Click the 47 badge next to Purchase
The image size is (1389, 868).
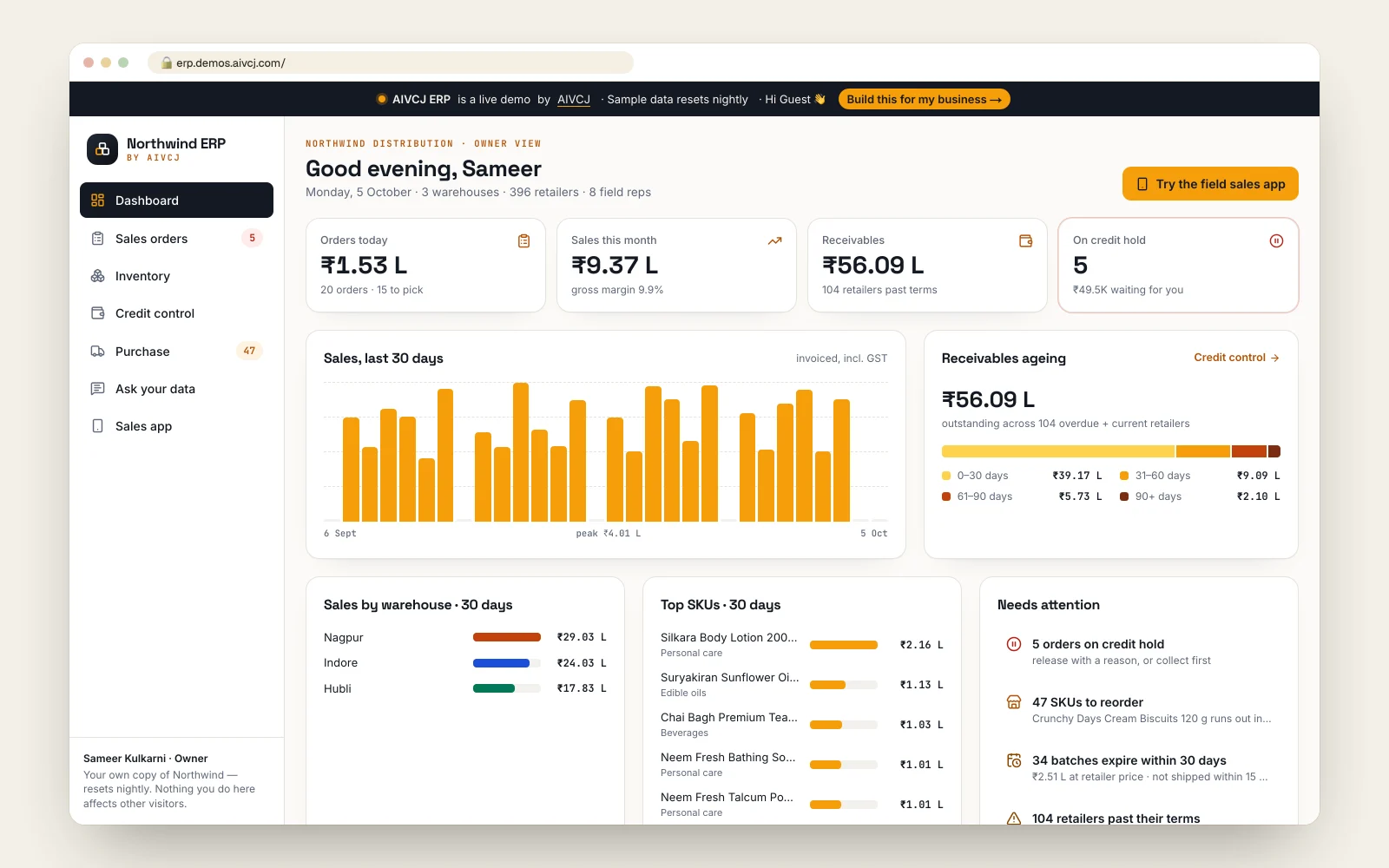(x=249, y=351)
